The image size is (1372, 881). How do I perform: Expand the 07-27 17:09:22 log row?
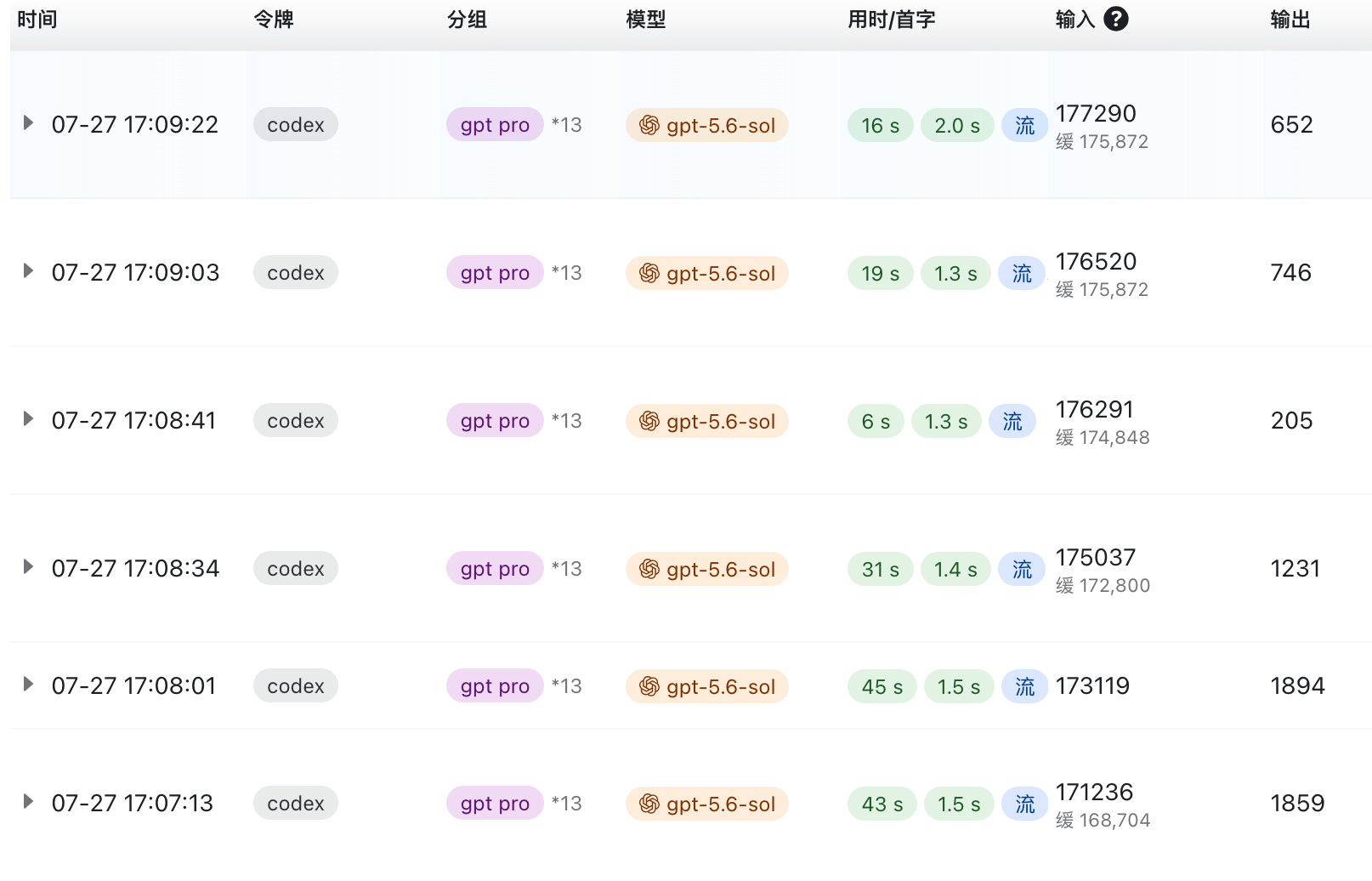(28, 123)
